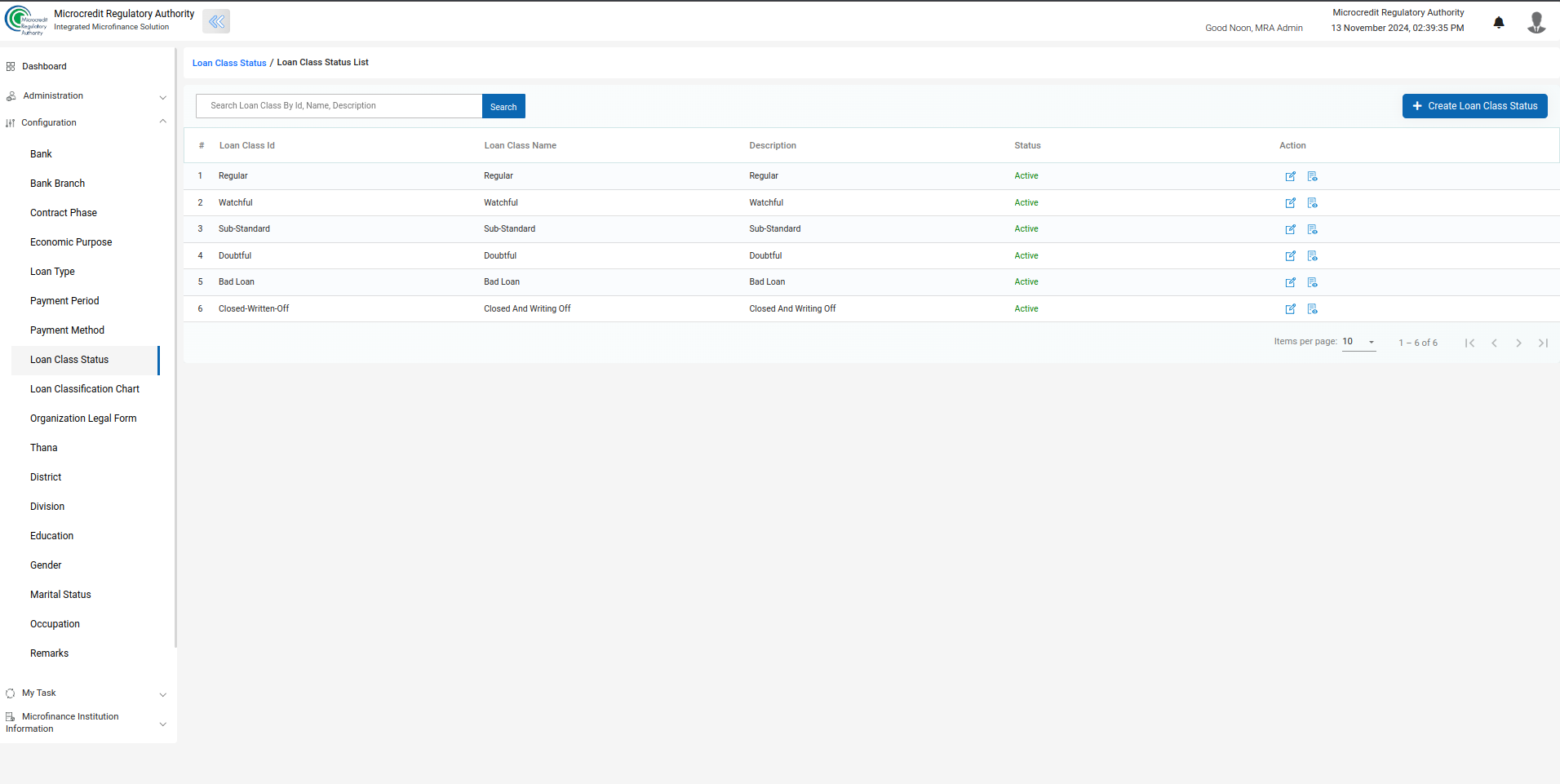This screenshot has height=784, width=1560.
Task: Edit the Bad Loan row
Action: coord(1290,282)
